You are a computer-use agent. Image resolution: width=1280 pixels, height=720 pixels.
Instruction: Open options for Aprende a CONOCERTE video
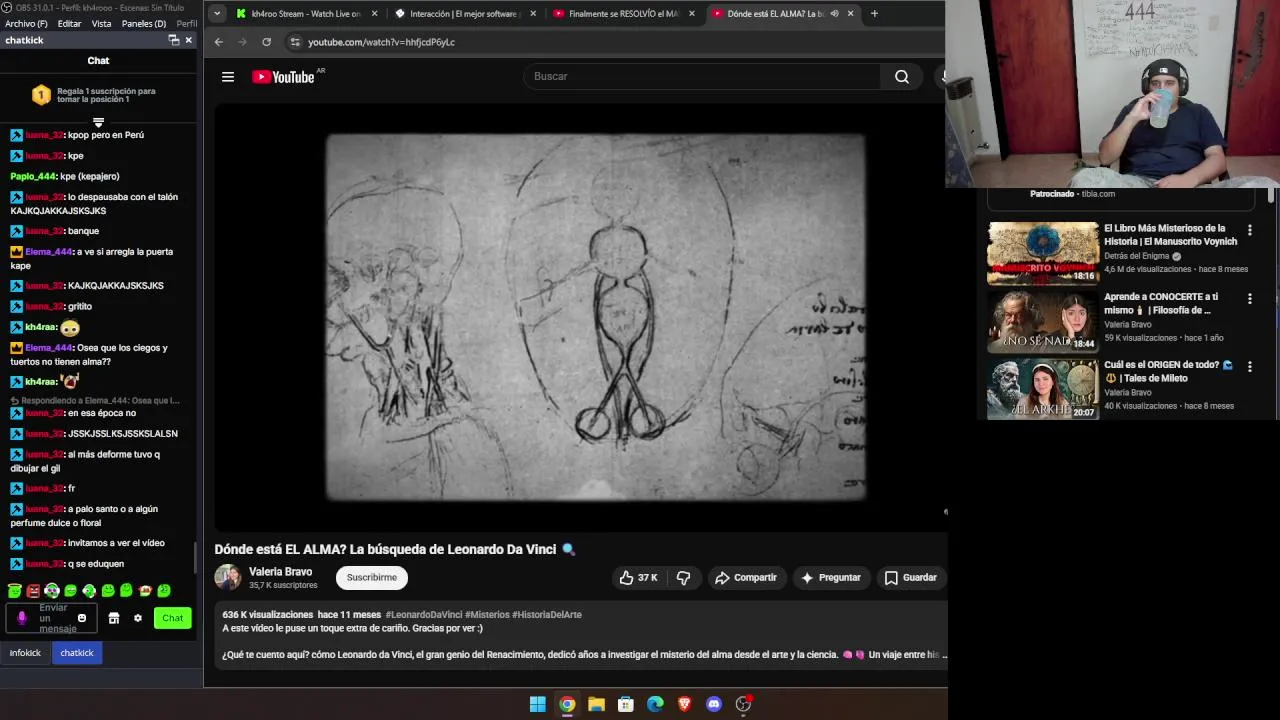point(1249,299)
